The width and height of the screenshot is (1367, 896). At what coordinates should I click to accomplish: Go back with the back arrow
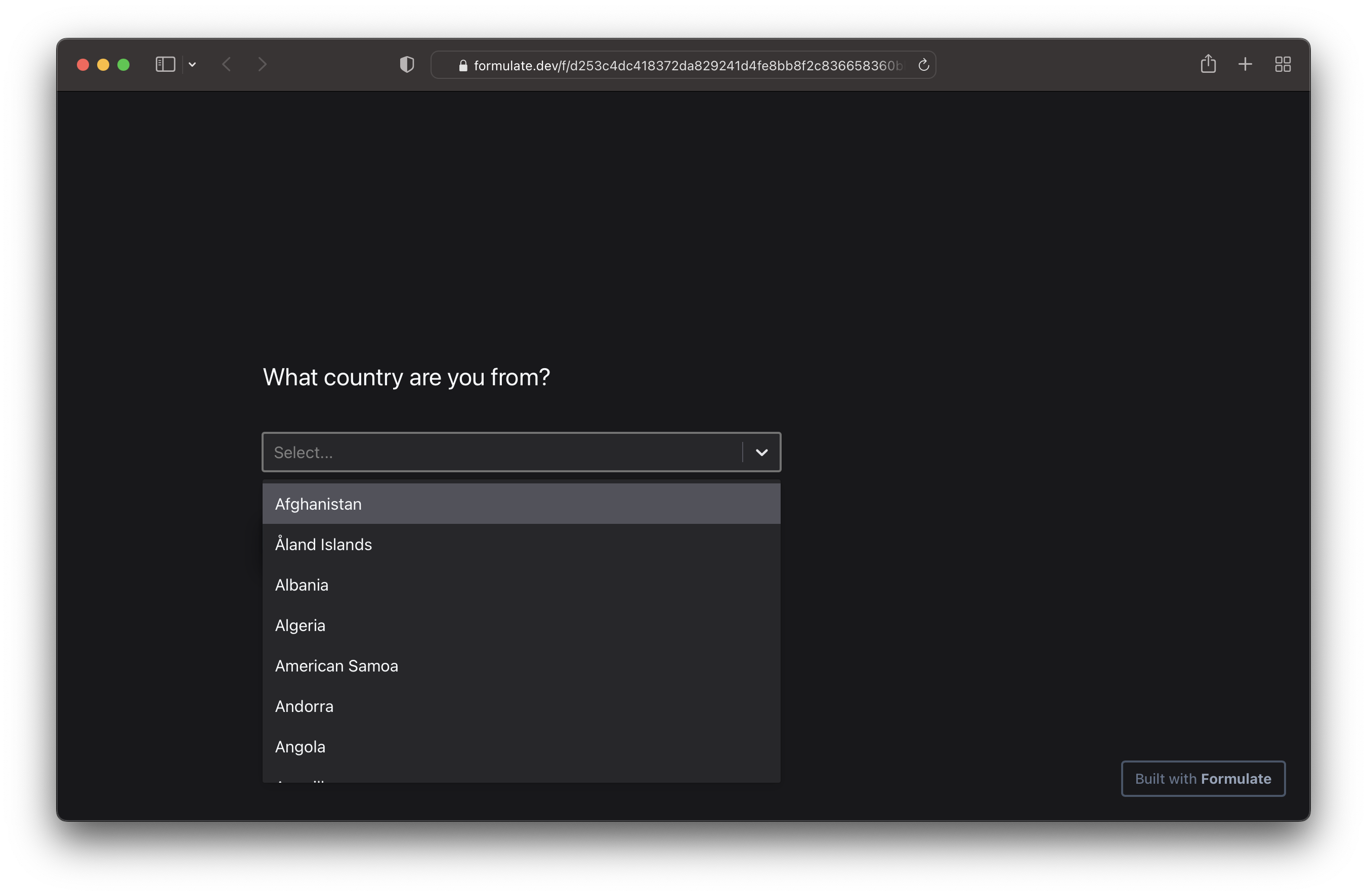[x=227, y=64]
